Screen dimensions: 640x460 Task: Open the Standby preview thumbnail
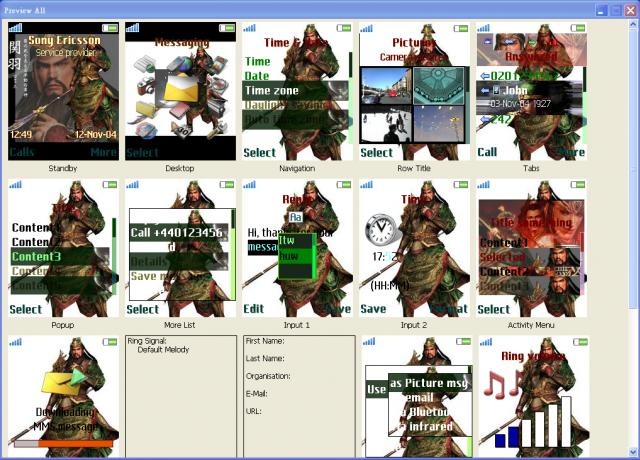(63, 91)
